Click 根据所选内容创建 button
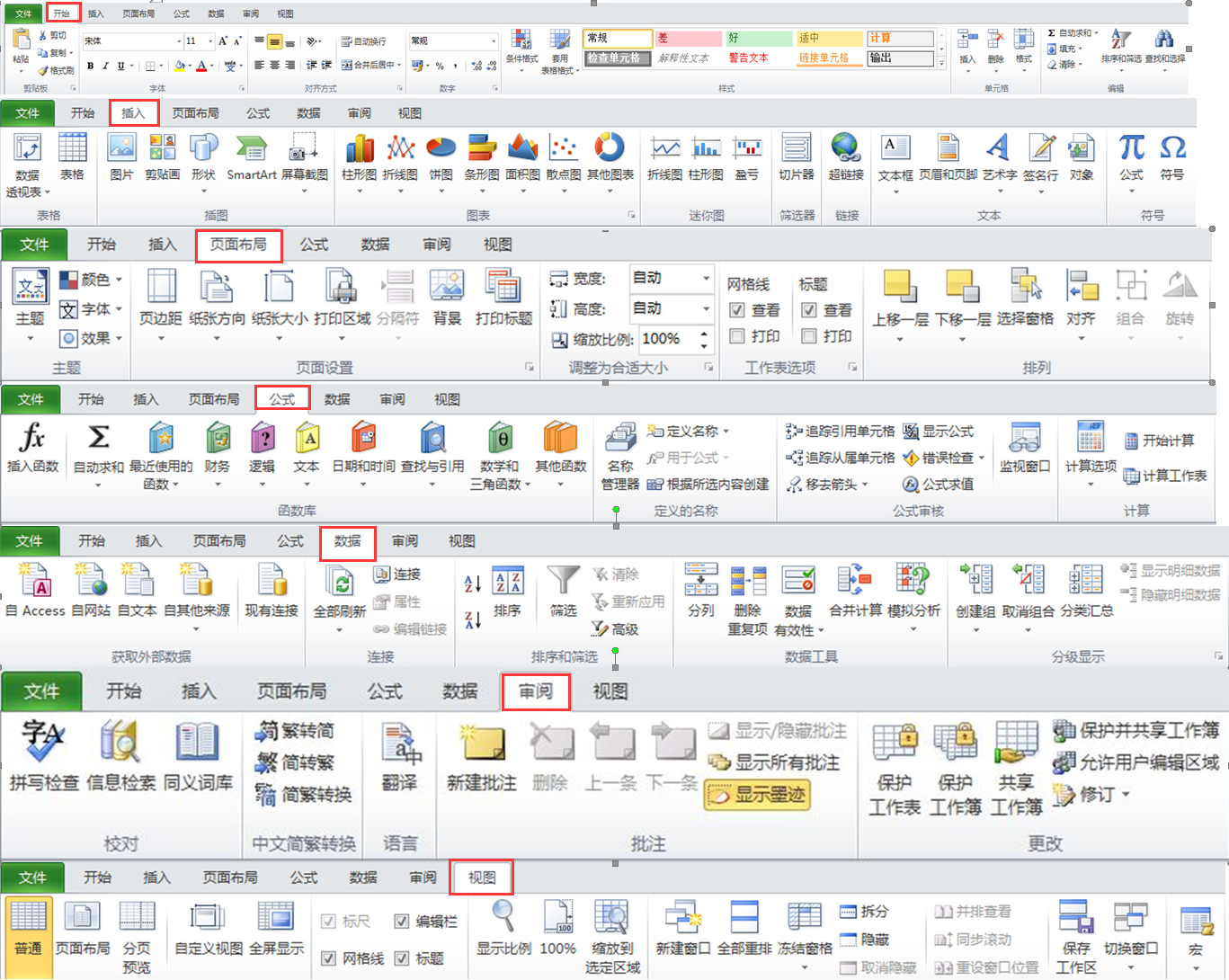 [x=708, y=484]
